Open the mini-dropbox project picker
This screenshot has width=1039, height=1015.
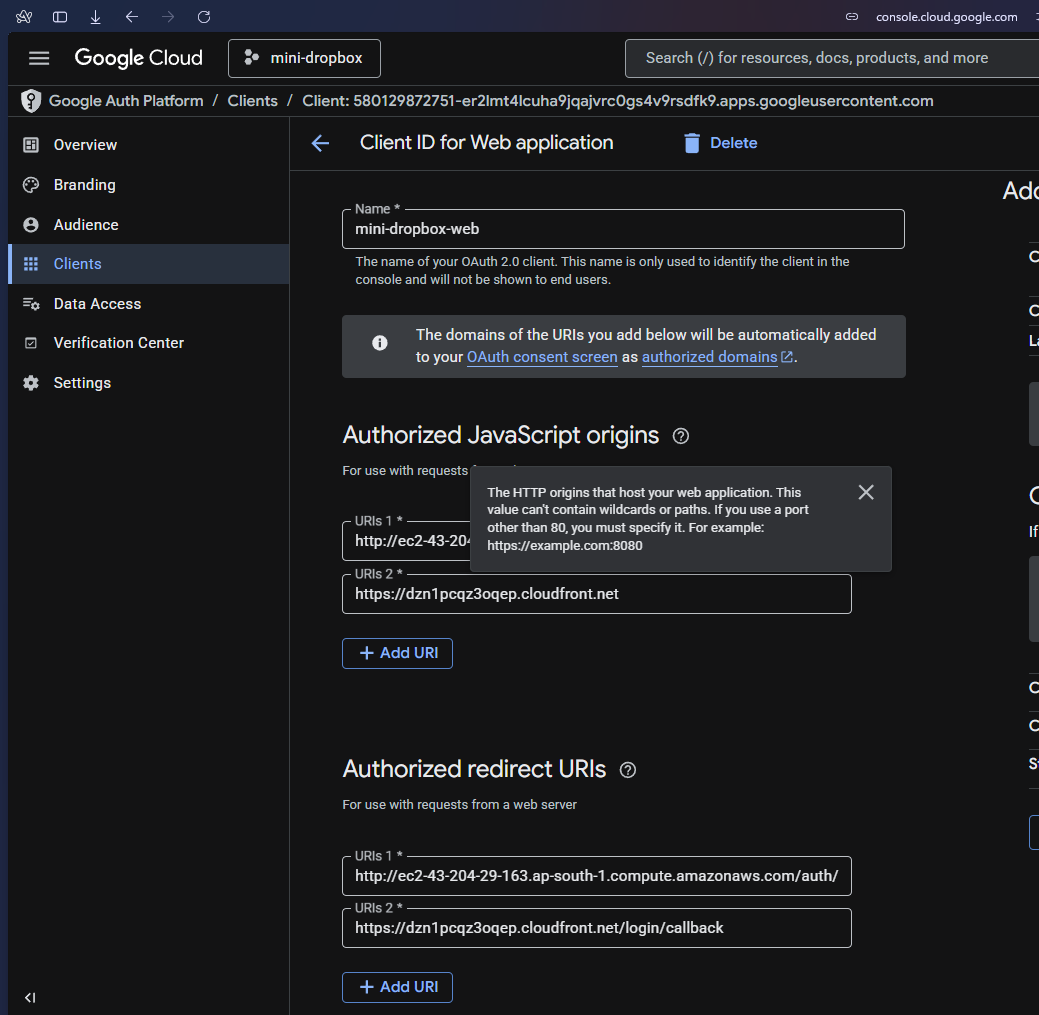coord(304,58)
